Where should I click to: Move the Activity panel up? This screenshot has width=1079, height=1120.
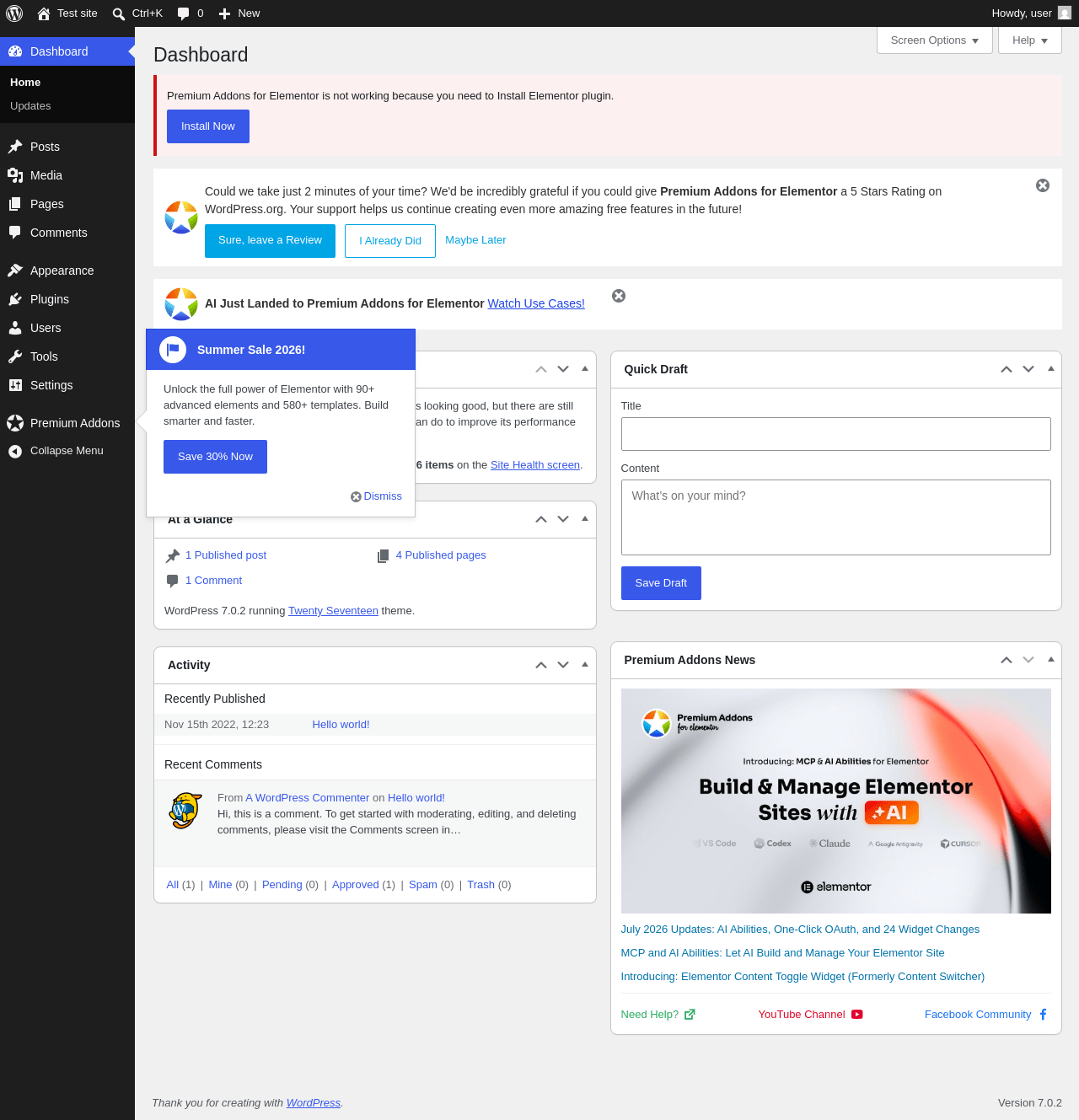[x=541, y=665]
